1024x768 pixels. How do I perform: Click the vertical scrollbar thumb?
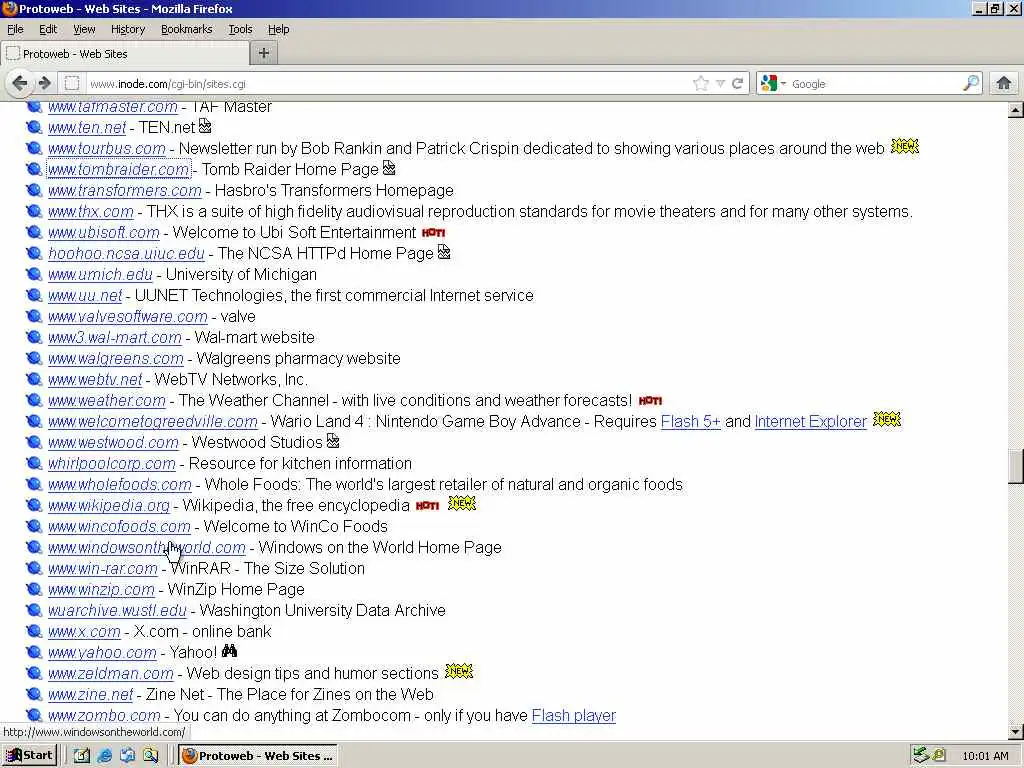(1016, 466)
